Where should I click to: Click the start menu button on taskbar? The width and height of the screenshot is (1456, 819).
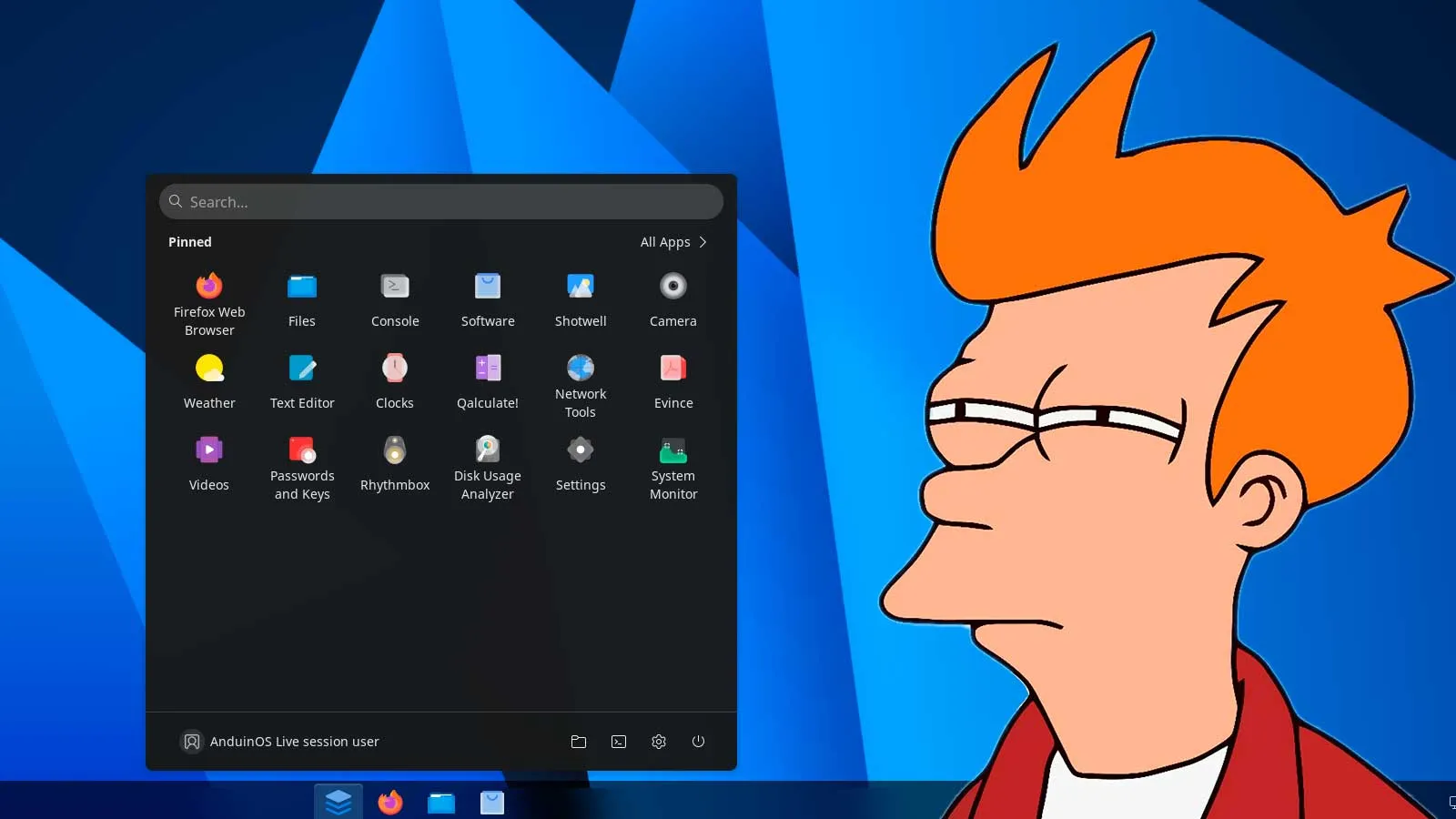[339, 802]
